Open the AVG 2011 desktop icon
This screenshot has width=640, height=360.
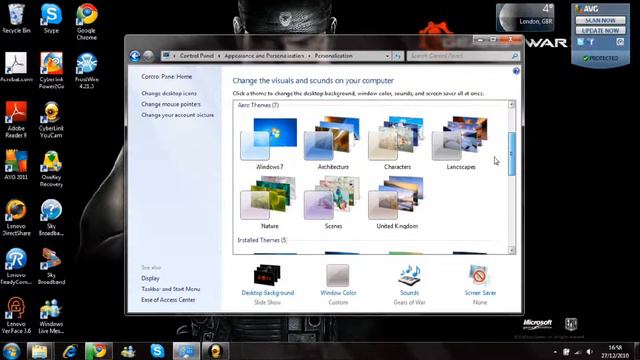(16, 165)
